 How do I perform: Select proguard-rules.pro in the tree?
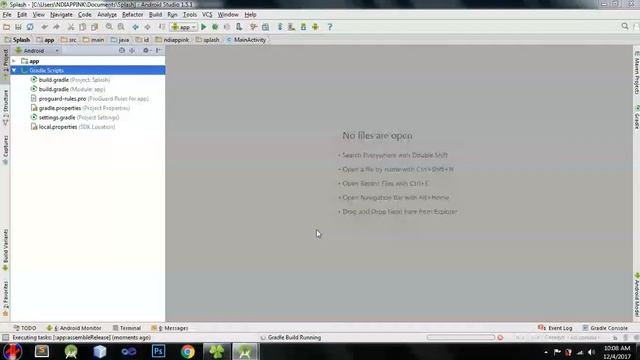click(x=90, y=99)
